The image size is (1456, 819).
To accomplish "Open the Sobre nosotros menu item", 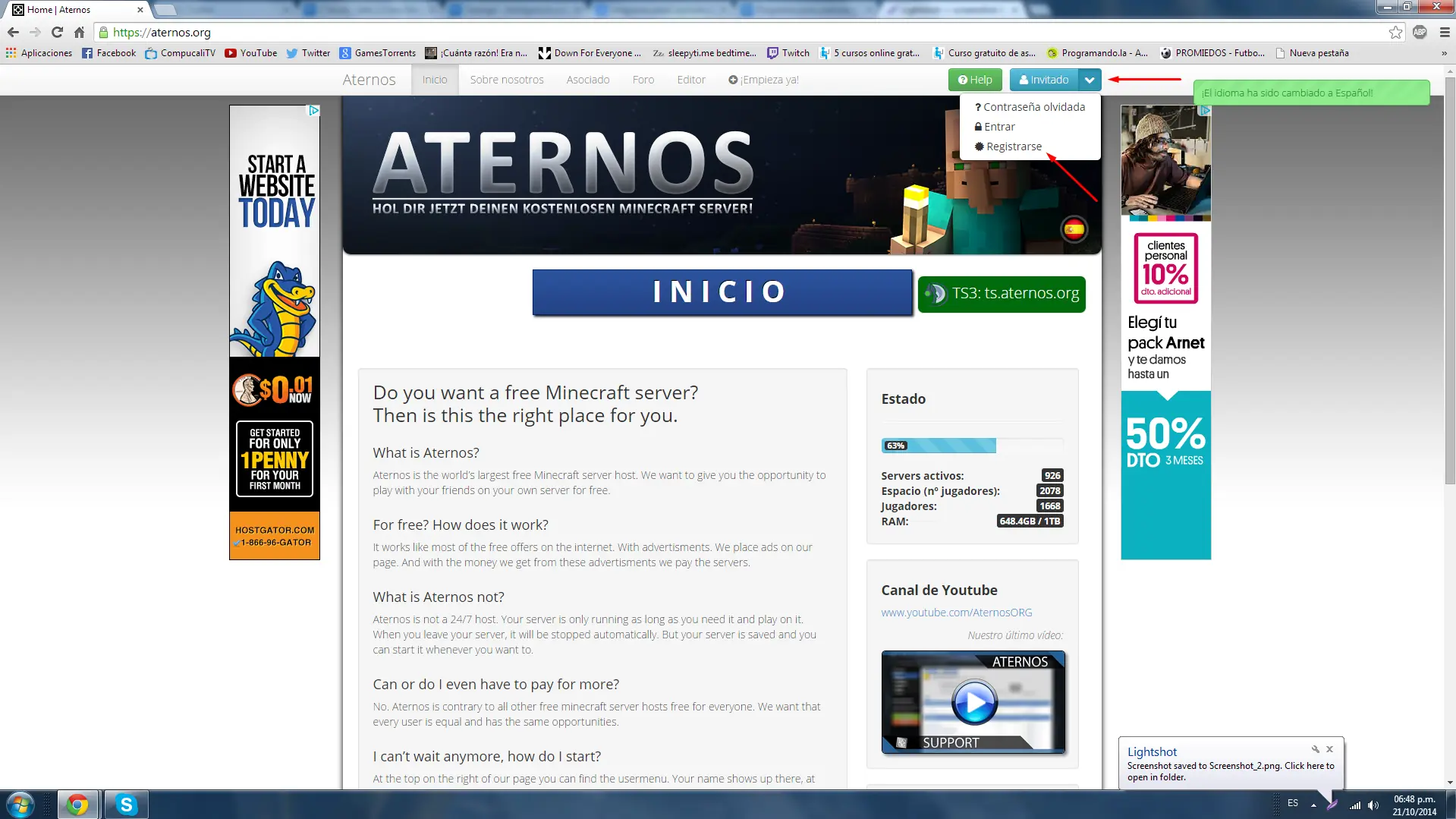I will tap(507, 80).
